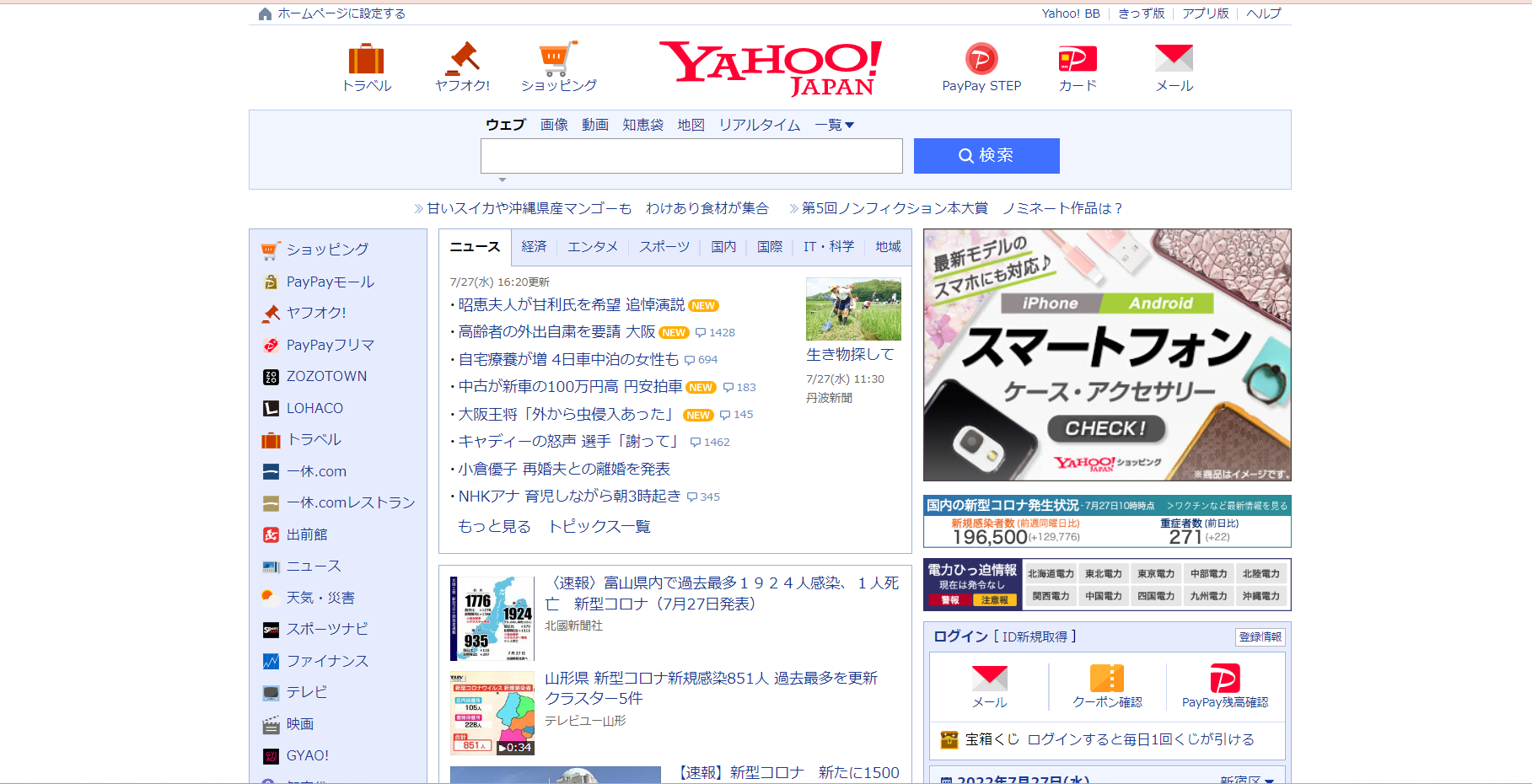Click the Yahoo! JAPAN logo
The width and height of the screenshot is (1532, 784).
(x=771, y=67)
